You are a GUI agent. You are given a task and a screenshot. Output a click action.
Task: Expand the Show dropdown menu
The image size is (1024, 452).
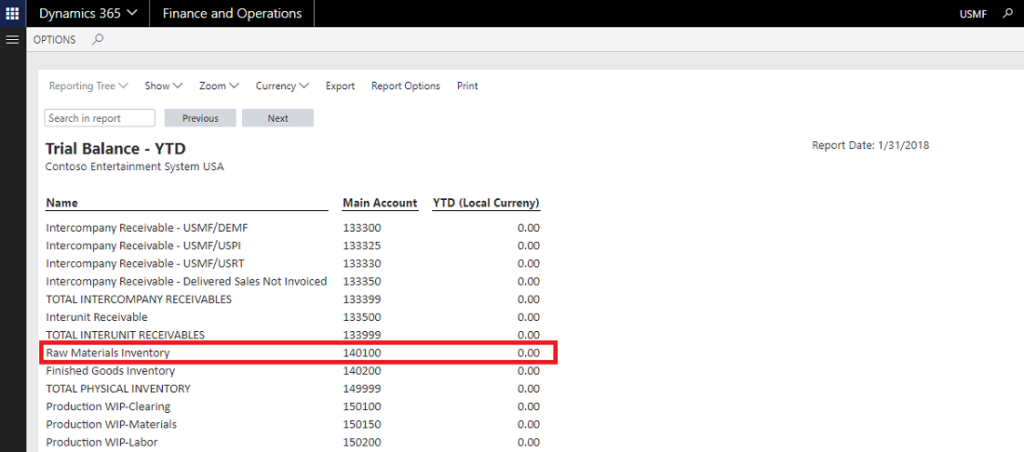pyautogui.click(x=163, y=86)
